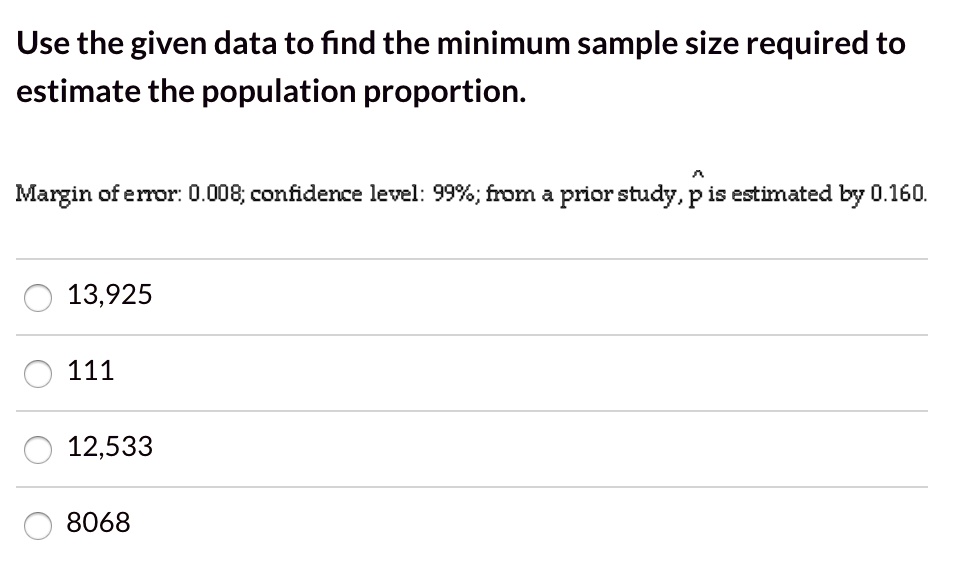Select the radio button for 8068

tap(38, 525)
